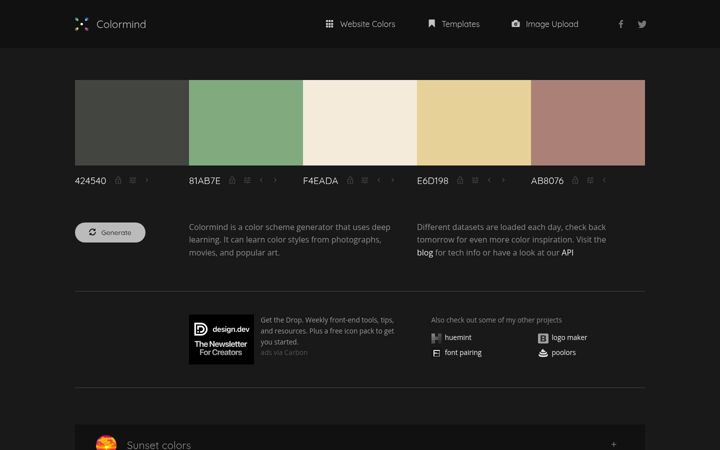Open the Sunset colors section title

pos(158,444)
